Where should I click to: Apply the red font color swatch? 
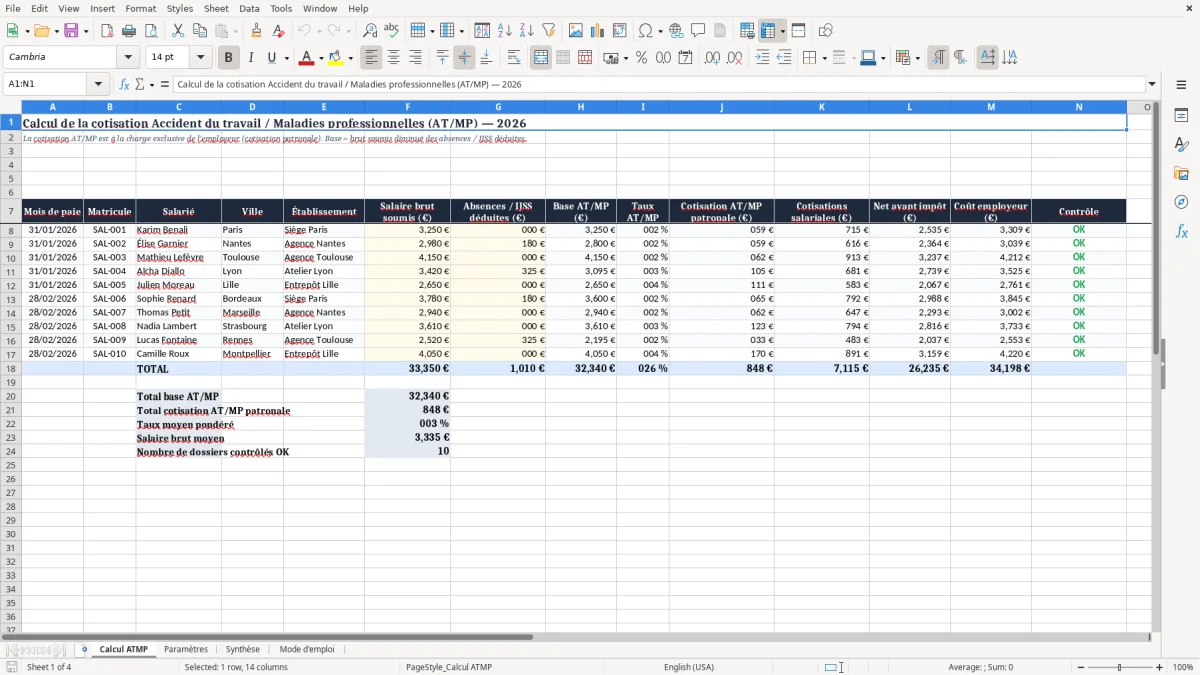point(308,58)
